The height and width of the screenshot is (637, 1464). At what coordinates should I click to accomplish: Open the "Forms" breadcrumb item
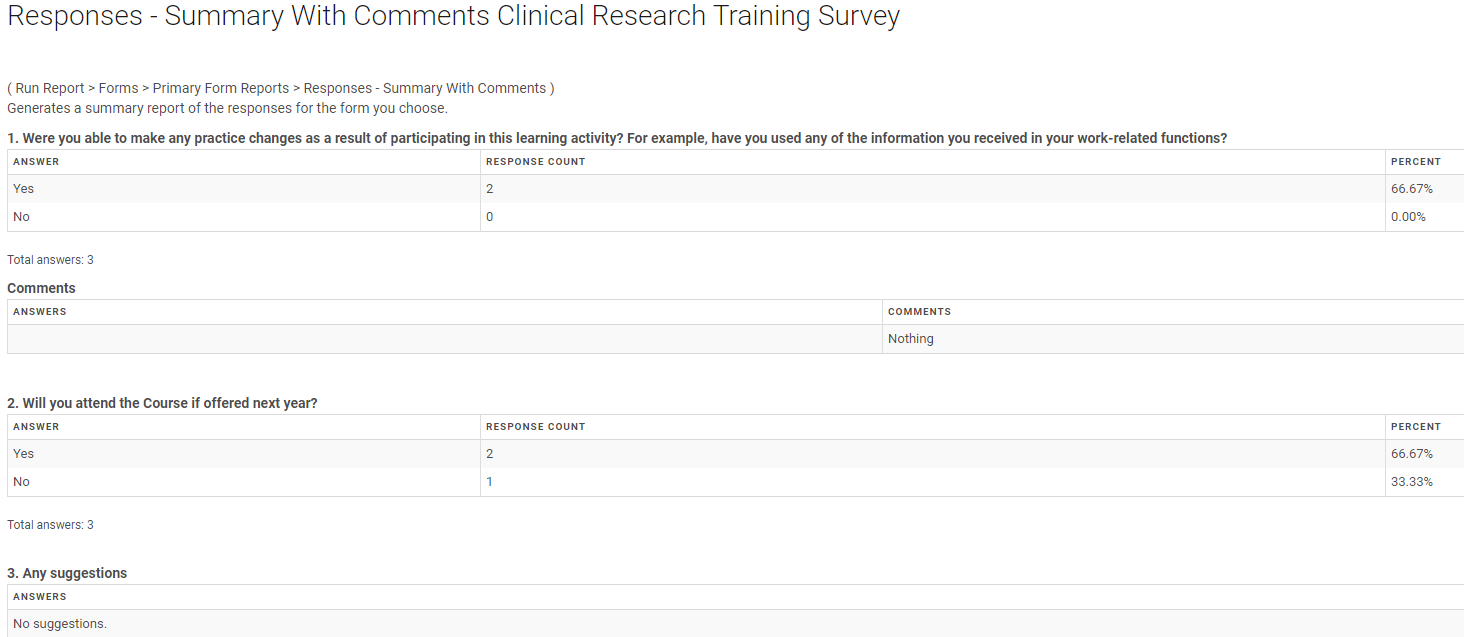118,88
